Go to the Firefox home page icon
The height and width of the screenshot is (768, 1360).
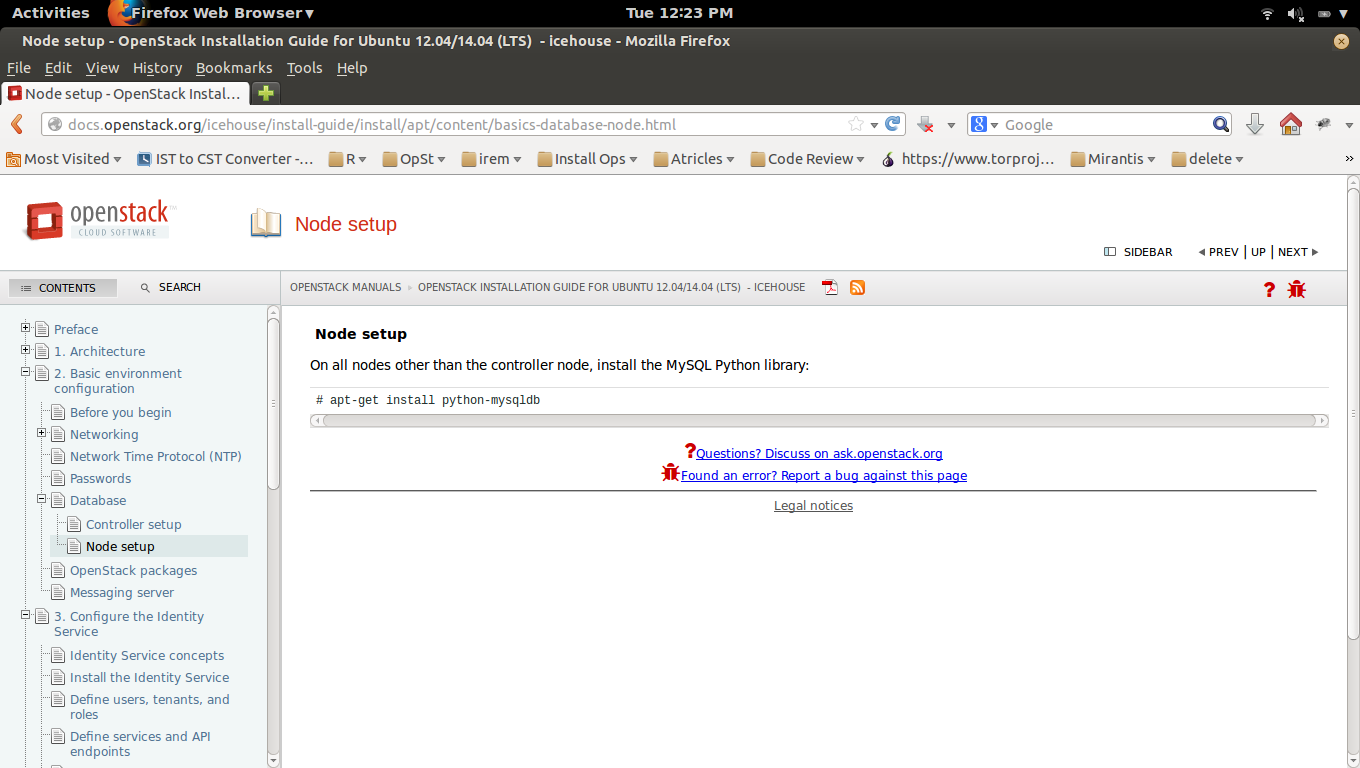(x=1291, y=124)
